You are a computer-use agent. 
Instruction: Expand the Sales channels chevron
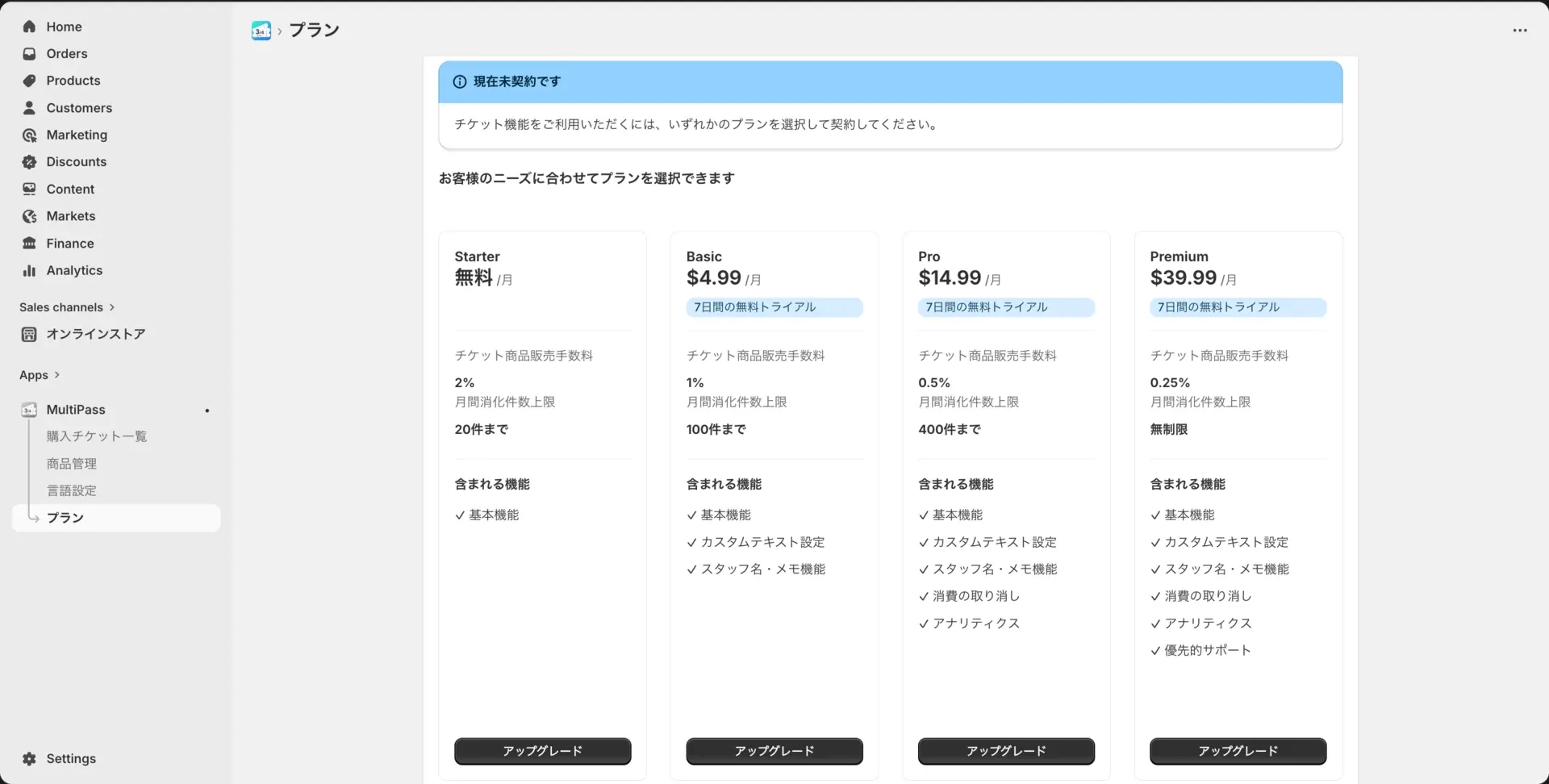point(111,307)
